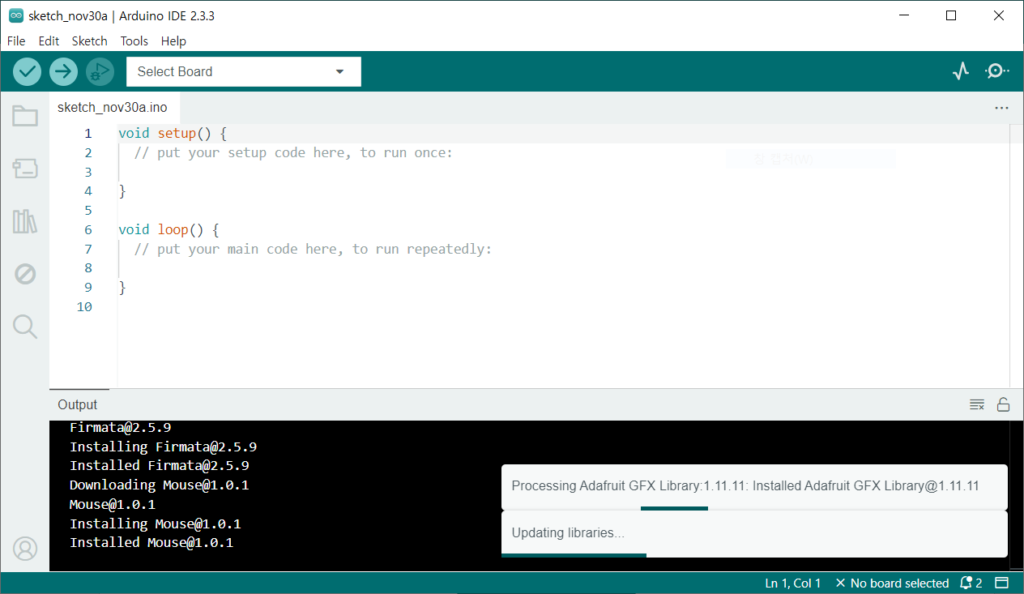This screenshot has width=1024, height=594.
Task: Click the Output panel tab
Action: [x=78, y=405]
